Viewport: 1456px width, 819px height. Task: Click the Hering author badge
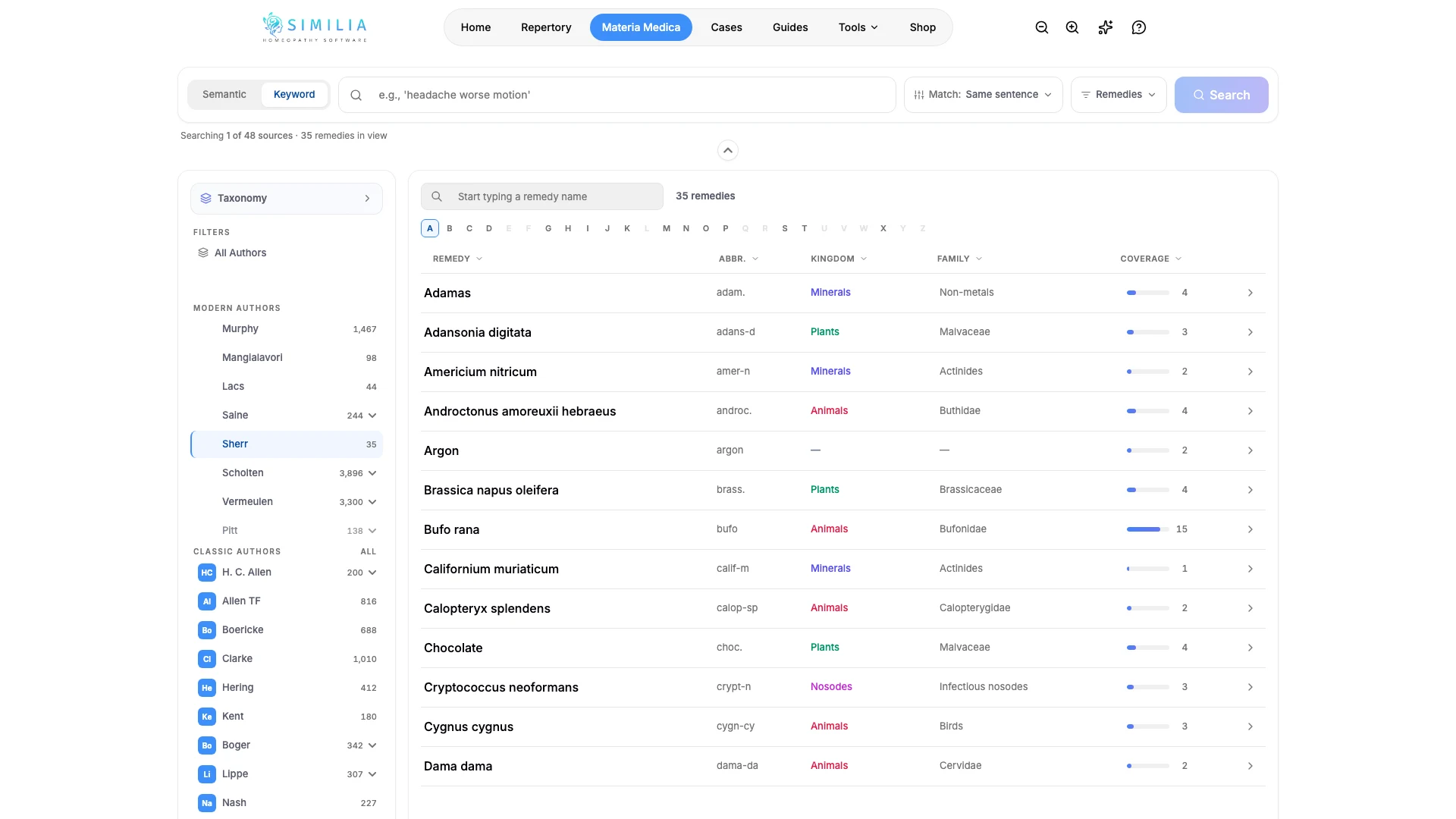207,688
